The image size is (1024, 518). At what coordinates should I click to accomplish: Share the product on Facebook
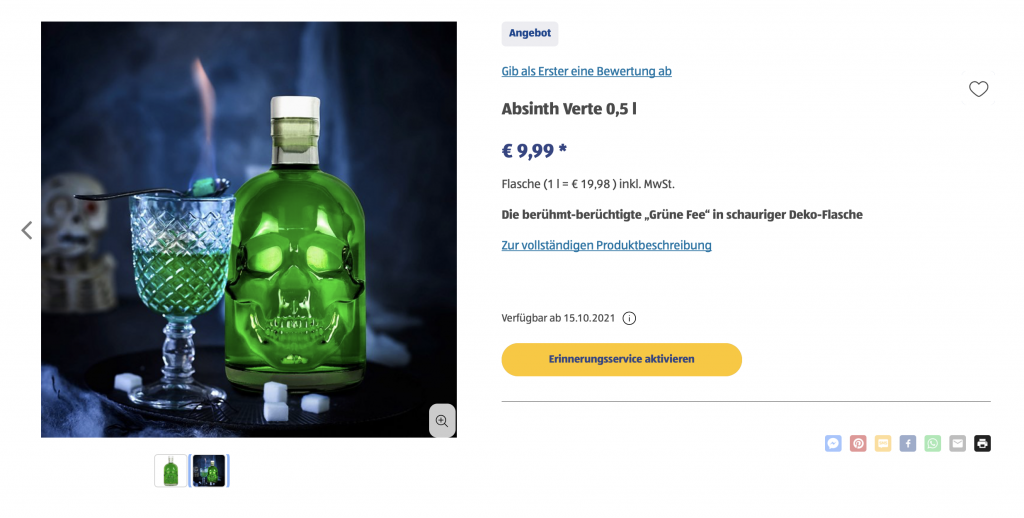(907, 444)
